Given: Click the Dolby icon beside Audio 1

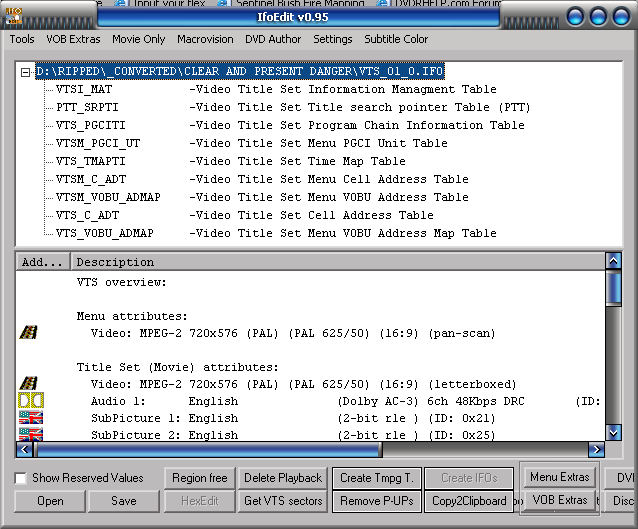Looking at the screenshot, I should (31, 400).
